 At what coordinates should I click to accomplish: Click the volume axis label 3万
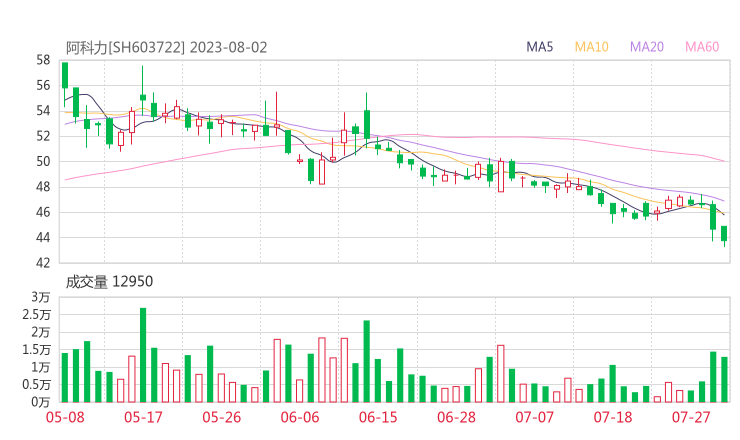pos(41,297)
